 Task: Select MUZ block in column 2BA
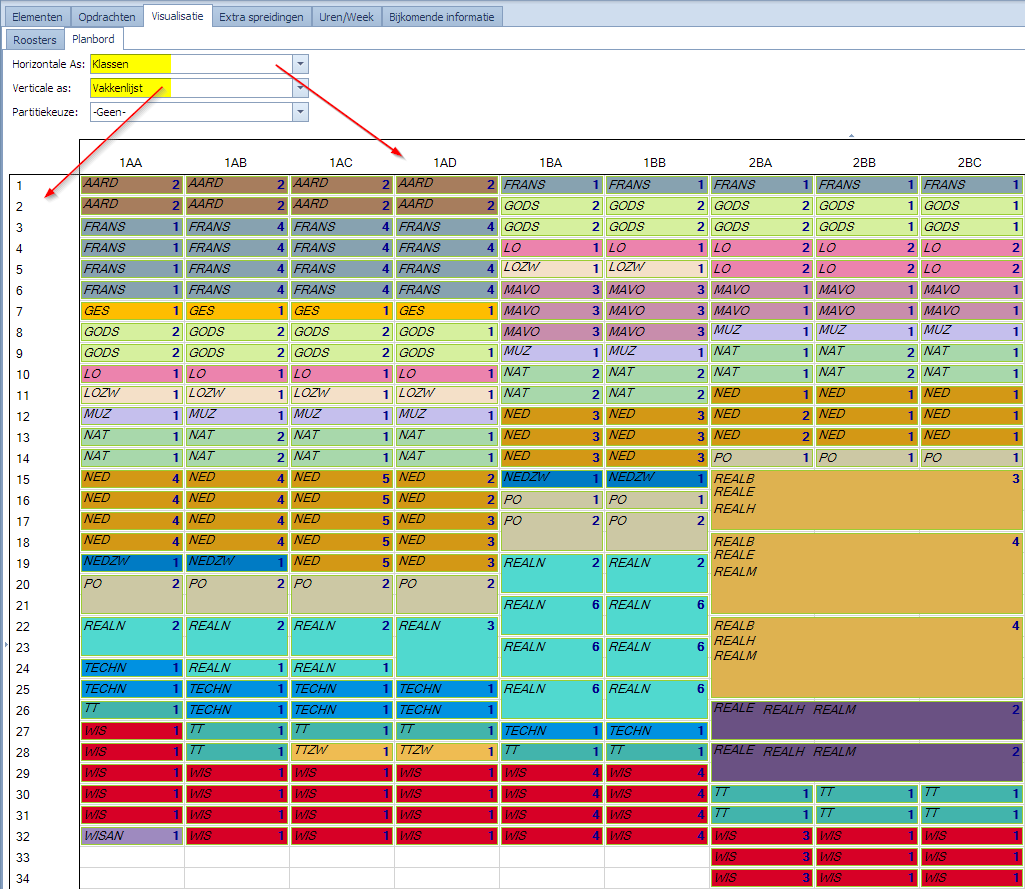pos(762,331)
